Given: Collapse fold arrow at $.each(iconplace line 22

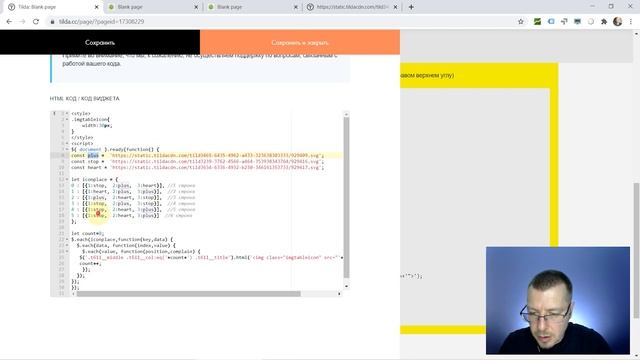Looking at the screenshot, I should (67, 240).
